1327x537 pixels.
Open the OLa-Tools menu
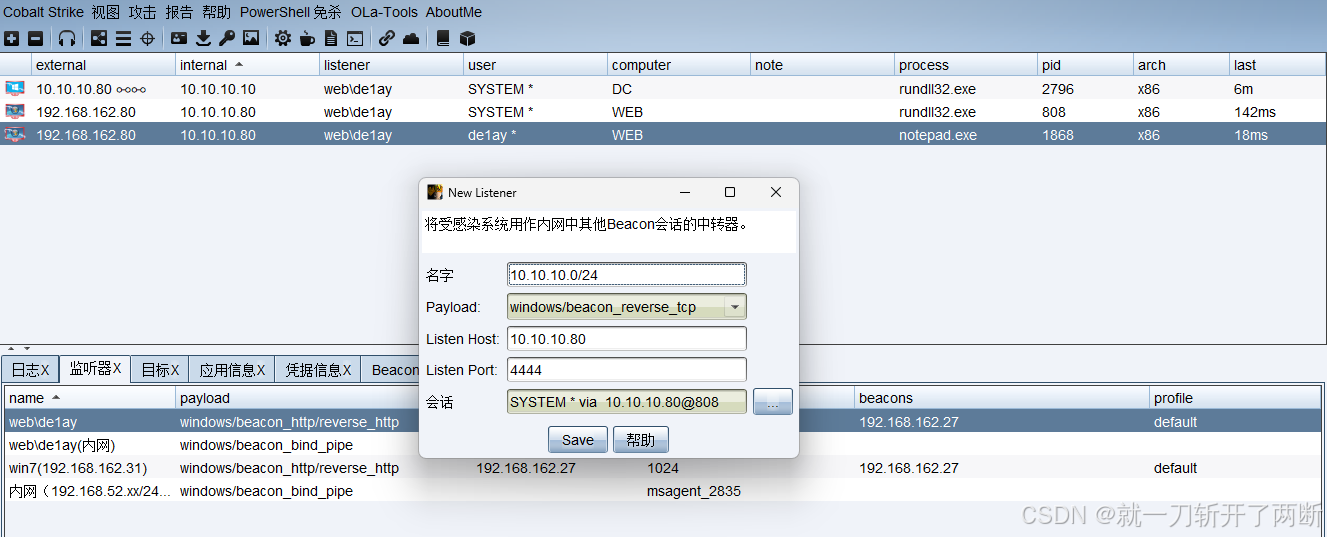[383, 12]
